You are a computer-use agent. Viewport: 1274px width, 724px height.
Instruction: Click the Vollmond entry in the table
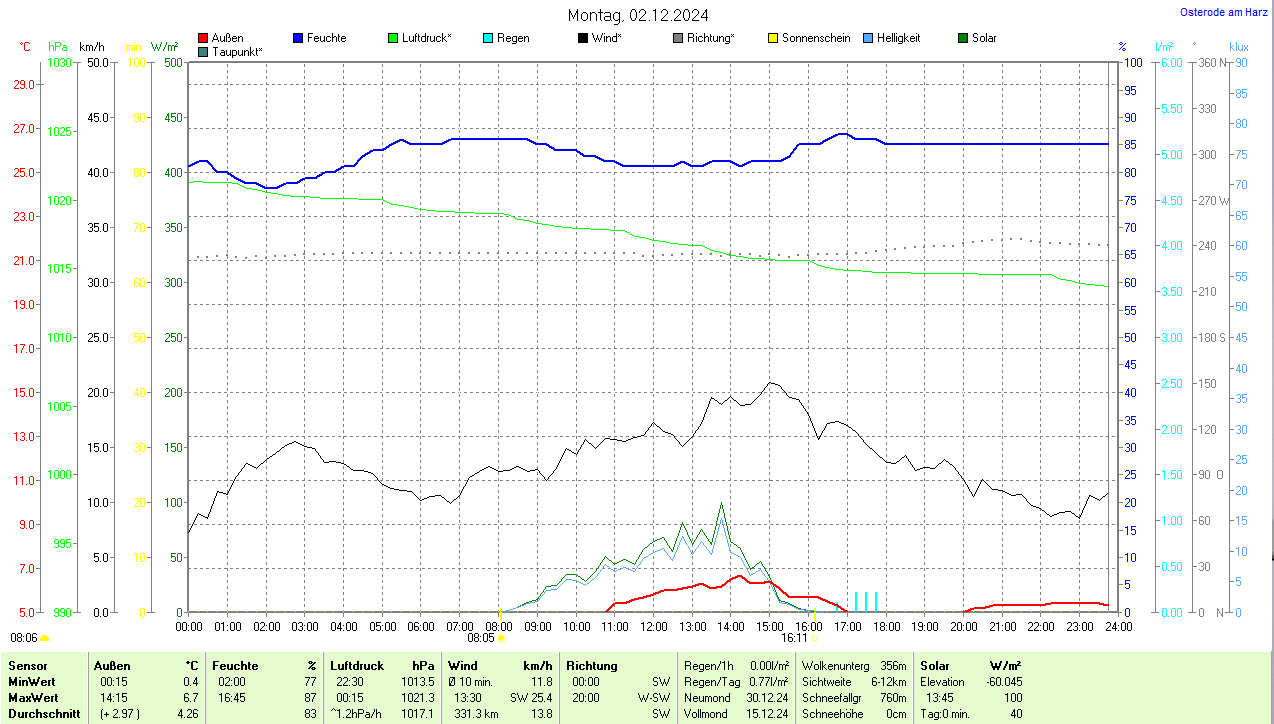coord(707,714)
